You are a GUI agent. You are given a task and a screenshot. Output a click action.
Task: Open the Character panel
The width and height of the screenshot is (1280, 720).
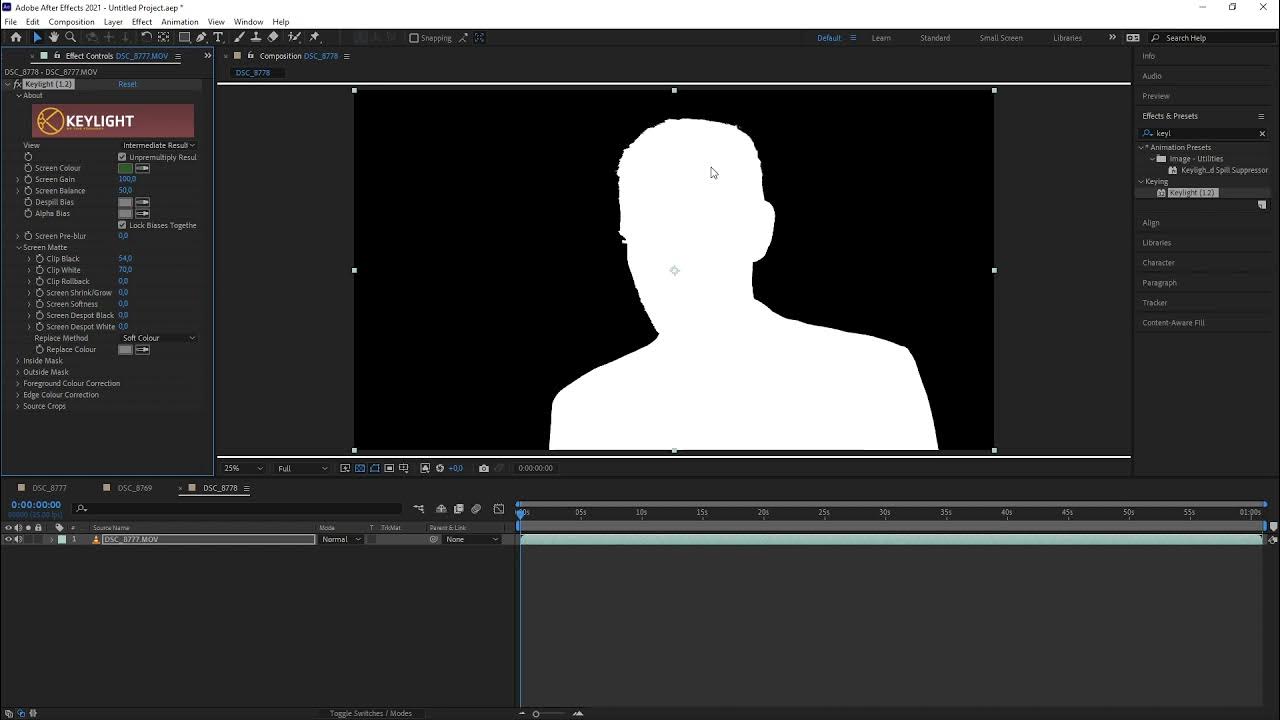click(1159, 263)
